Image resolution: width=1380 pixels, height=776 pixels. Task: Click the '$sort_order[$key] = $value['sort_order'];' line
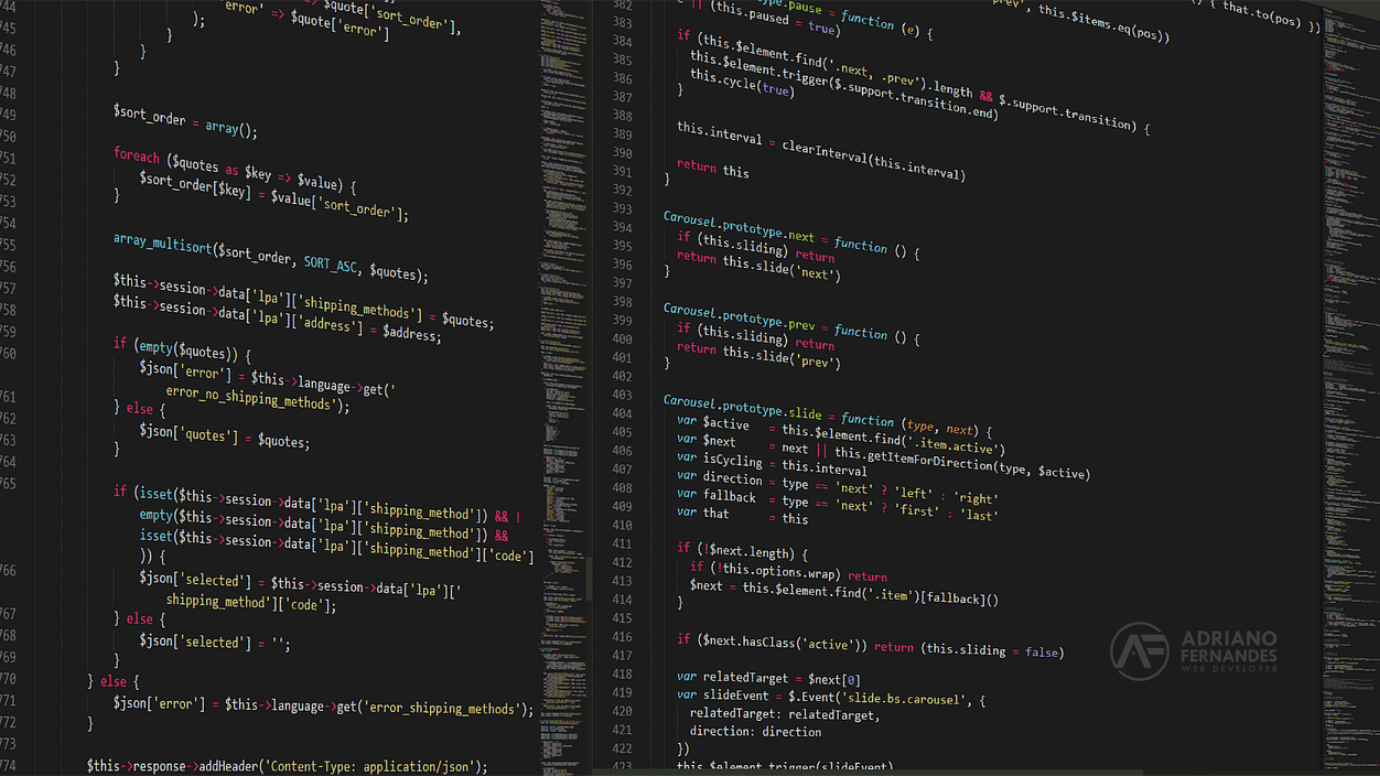click(x=274, y=196)
